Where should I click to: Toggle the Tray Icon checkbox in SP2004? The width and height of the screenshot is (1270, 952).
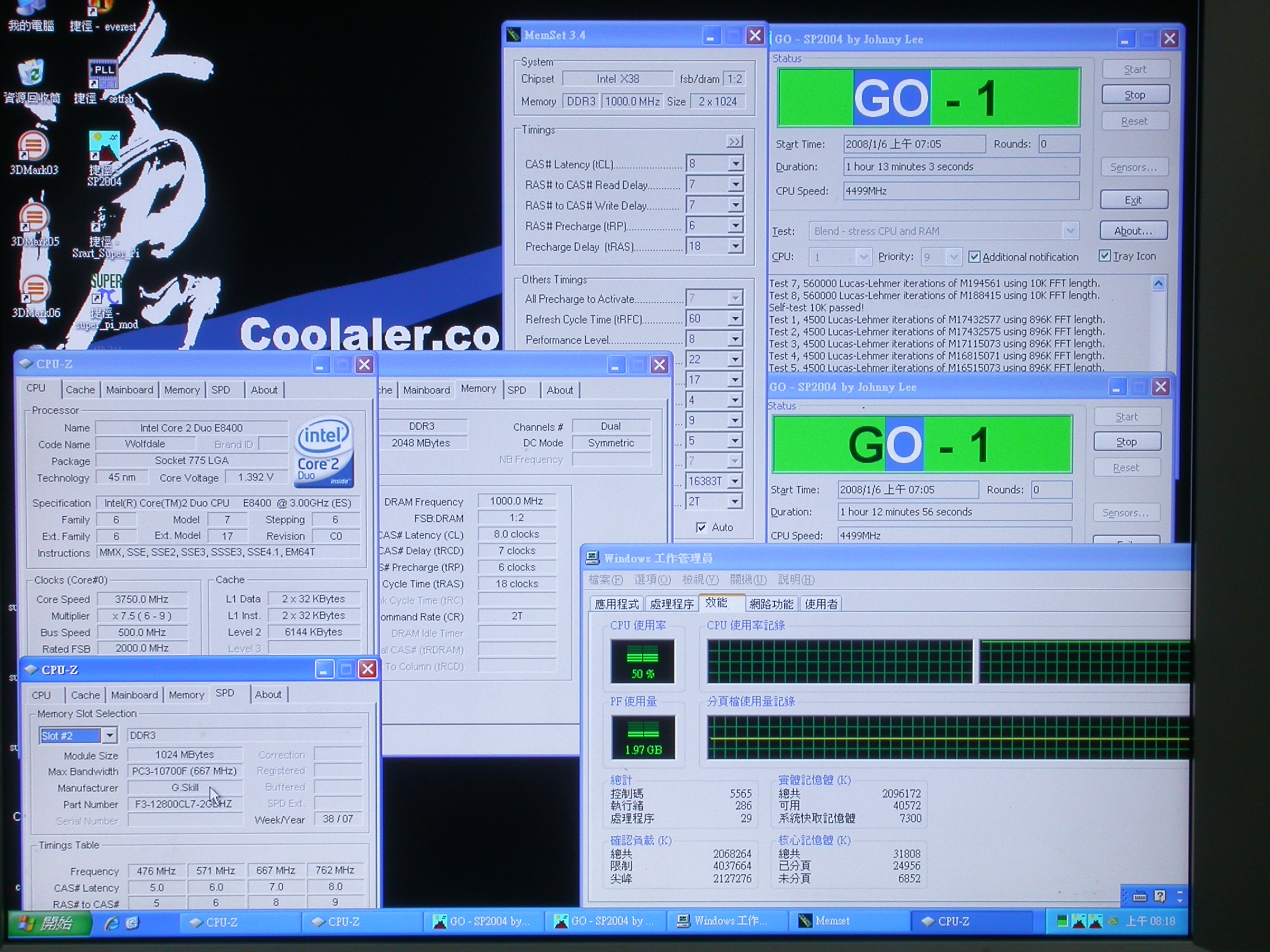[x=1105, y=256]
